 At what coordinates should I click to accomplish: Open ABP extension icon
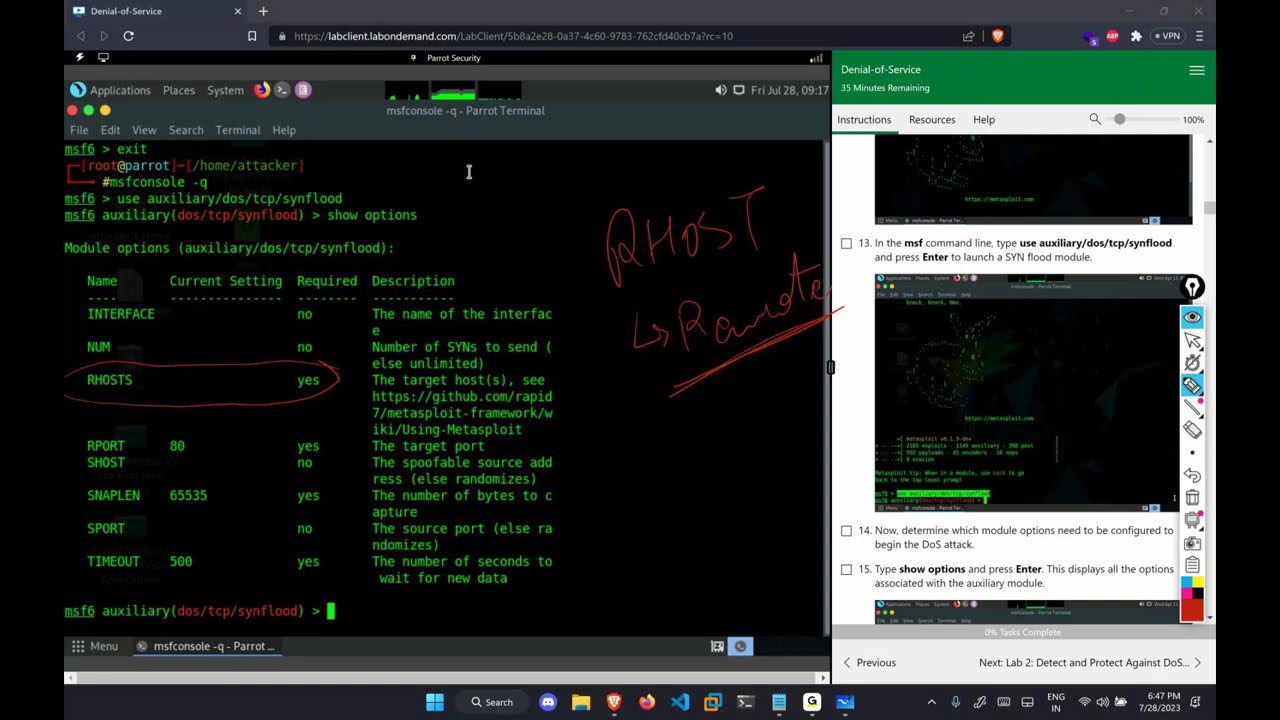(x=1112, y=36)
